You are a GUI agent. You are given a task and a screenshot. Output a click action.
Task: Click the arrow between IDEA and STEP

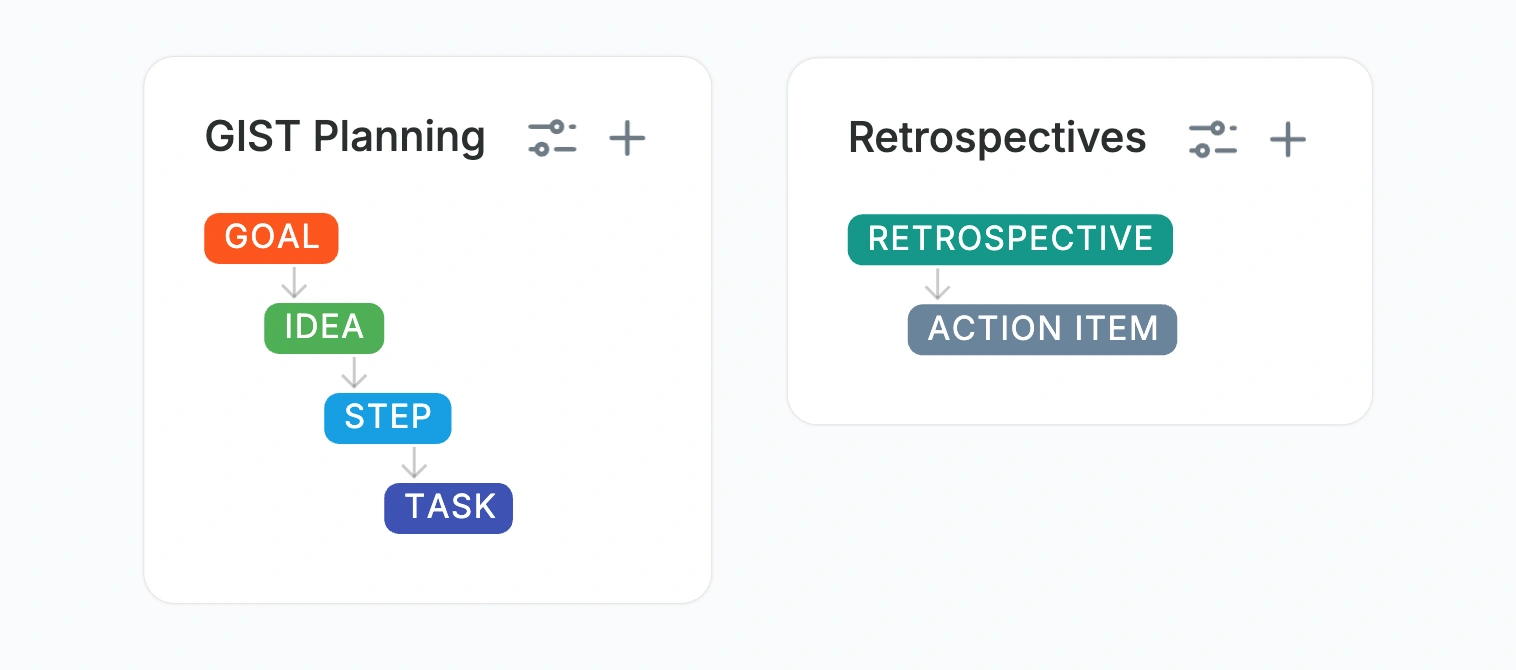354,373
